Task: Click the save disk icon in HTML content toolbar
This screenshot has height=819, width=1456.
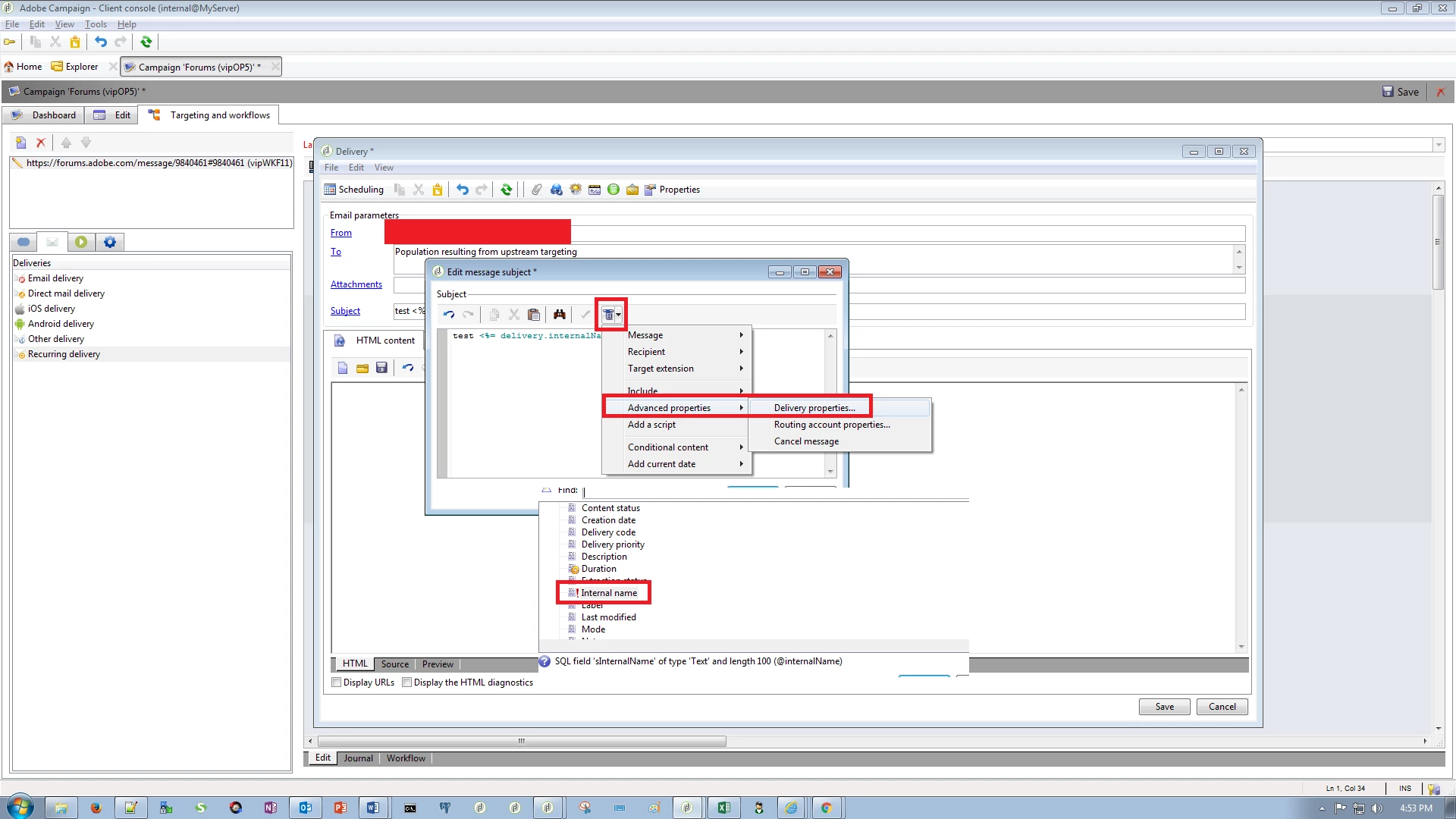Action: pos(381,368)
